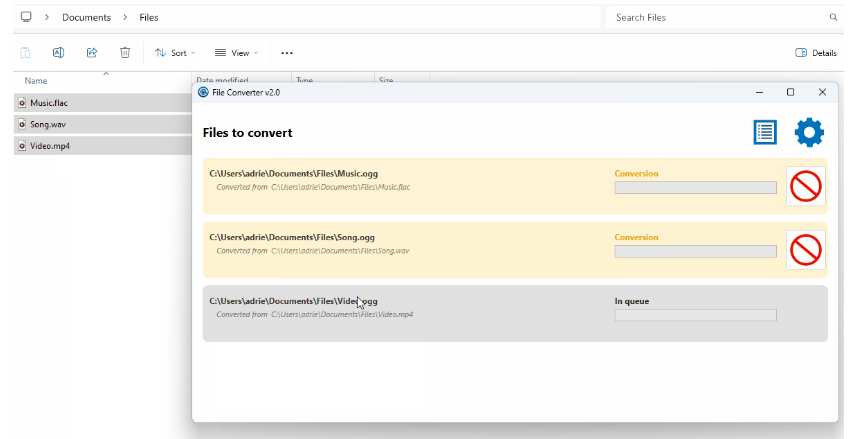Cancel the Song.ogg conversion
The image size is (868, 439).
click(805, 250)
